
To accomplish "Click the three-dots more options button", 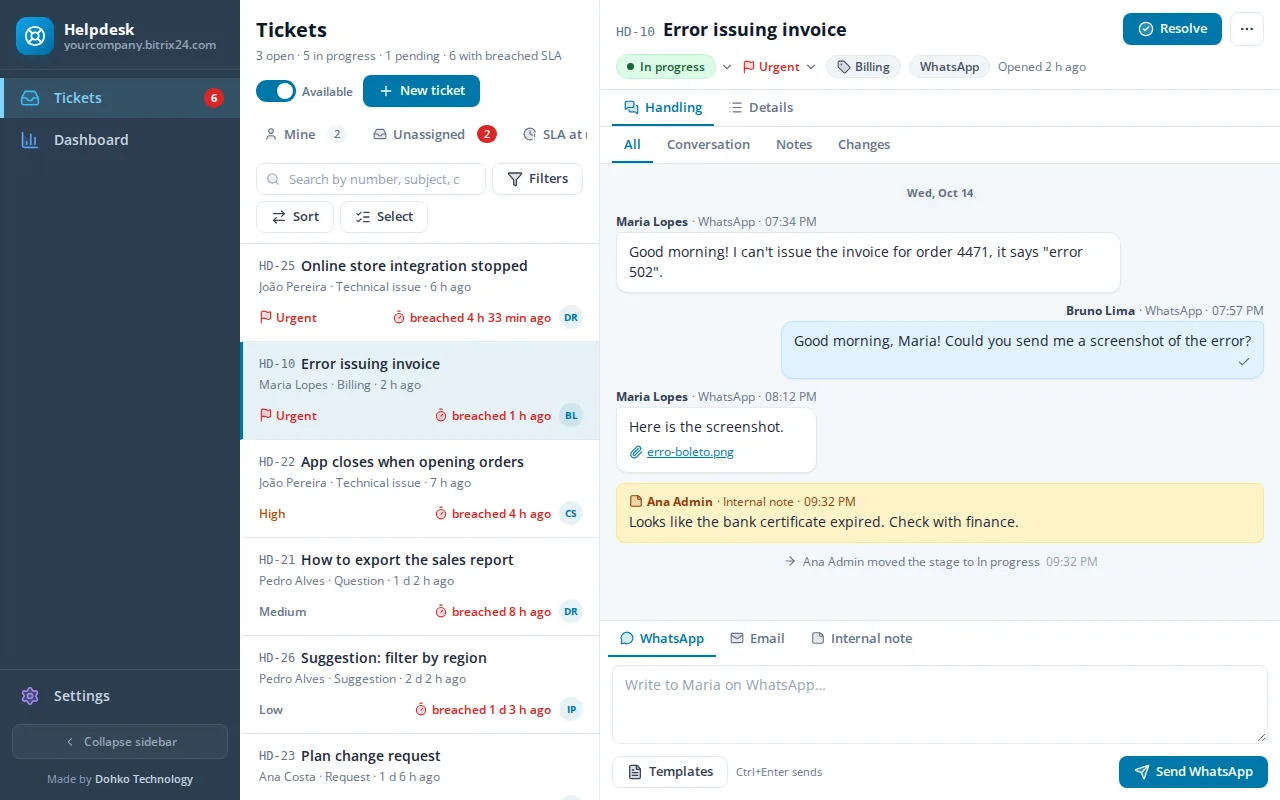I will point(1246,29).
